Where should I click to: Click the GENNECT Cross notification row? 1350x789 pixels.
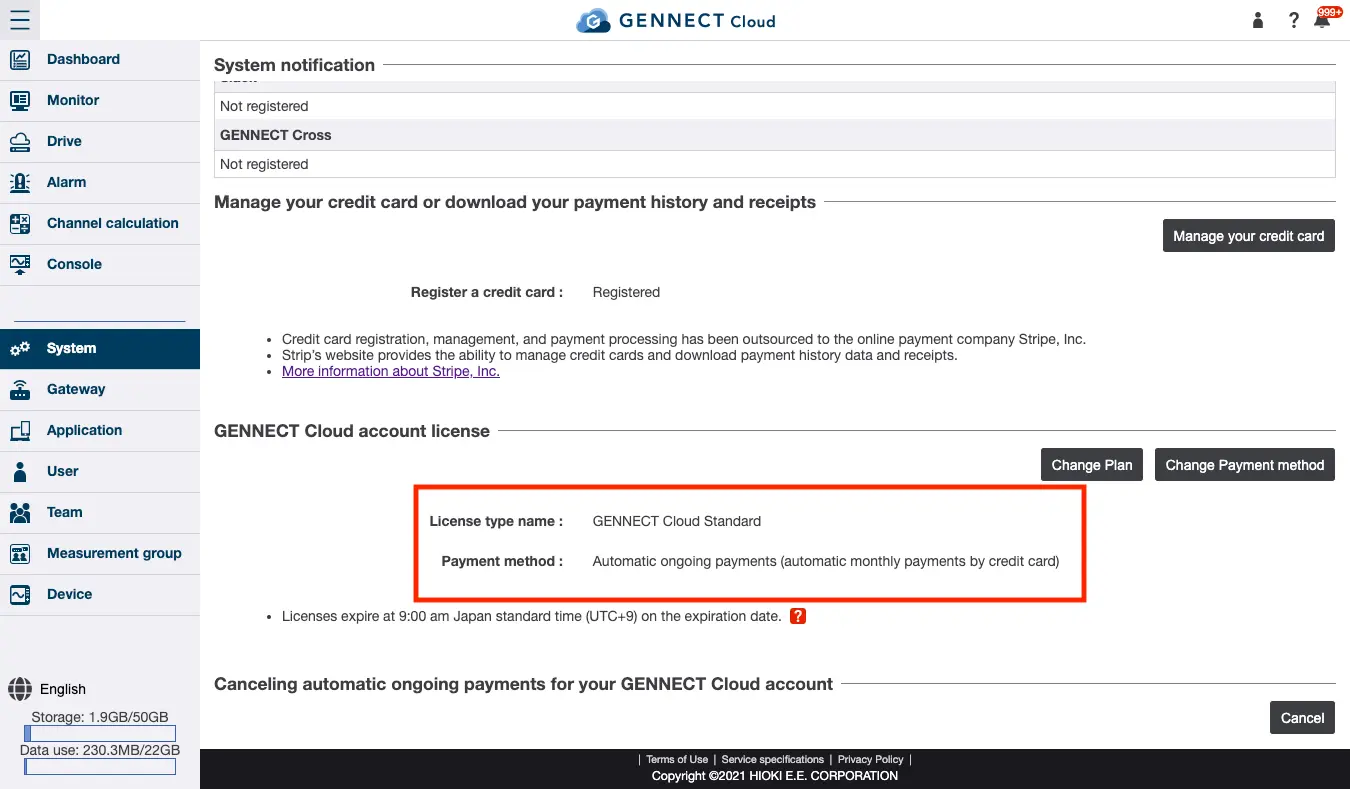tap(775, 135)
